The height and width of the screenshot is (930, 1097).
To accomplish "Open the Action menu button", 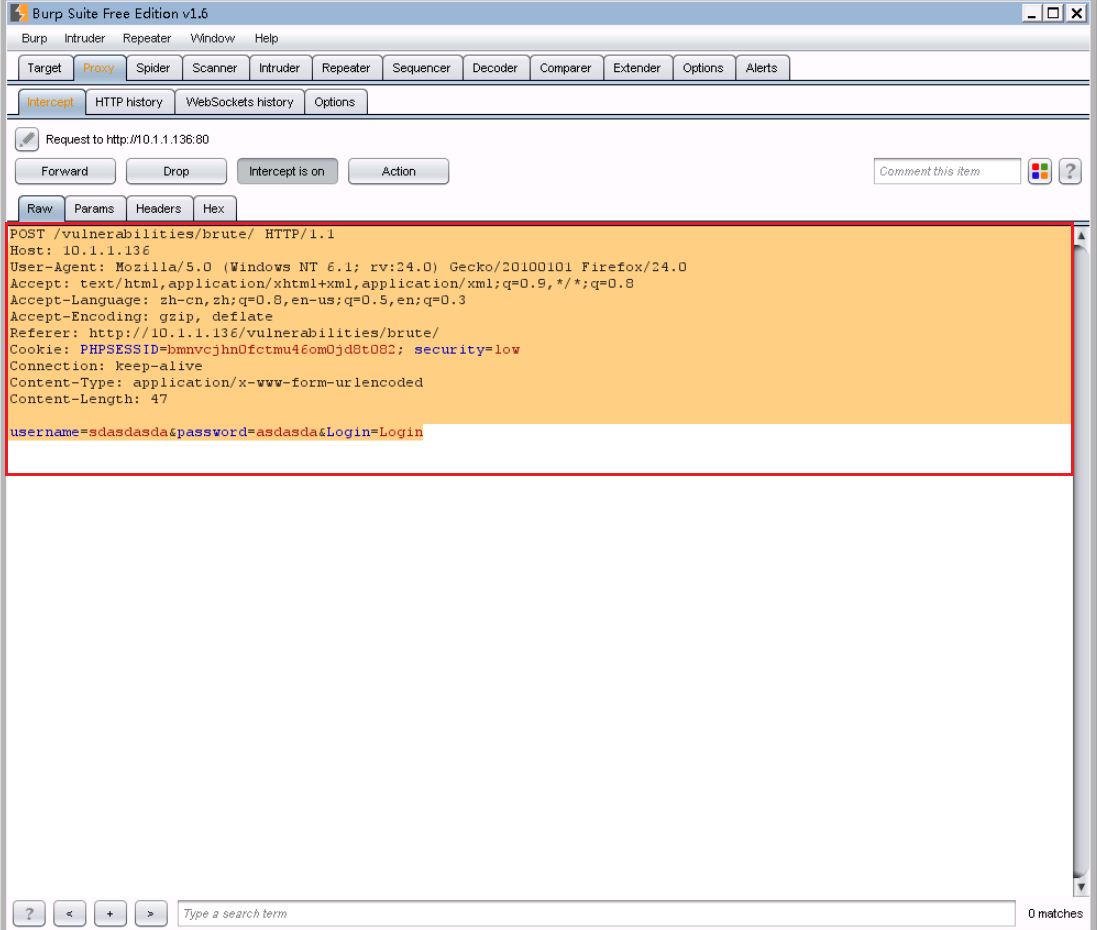I will (398, 171).
